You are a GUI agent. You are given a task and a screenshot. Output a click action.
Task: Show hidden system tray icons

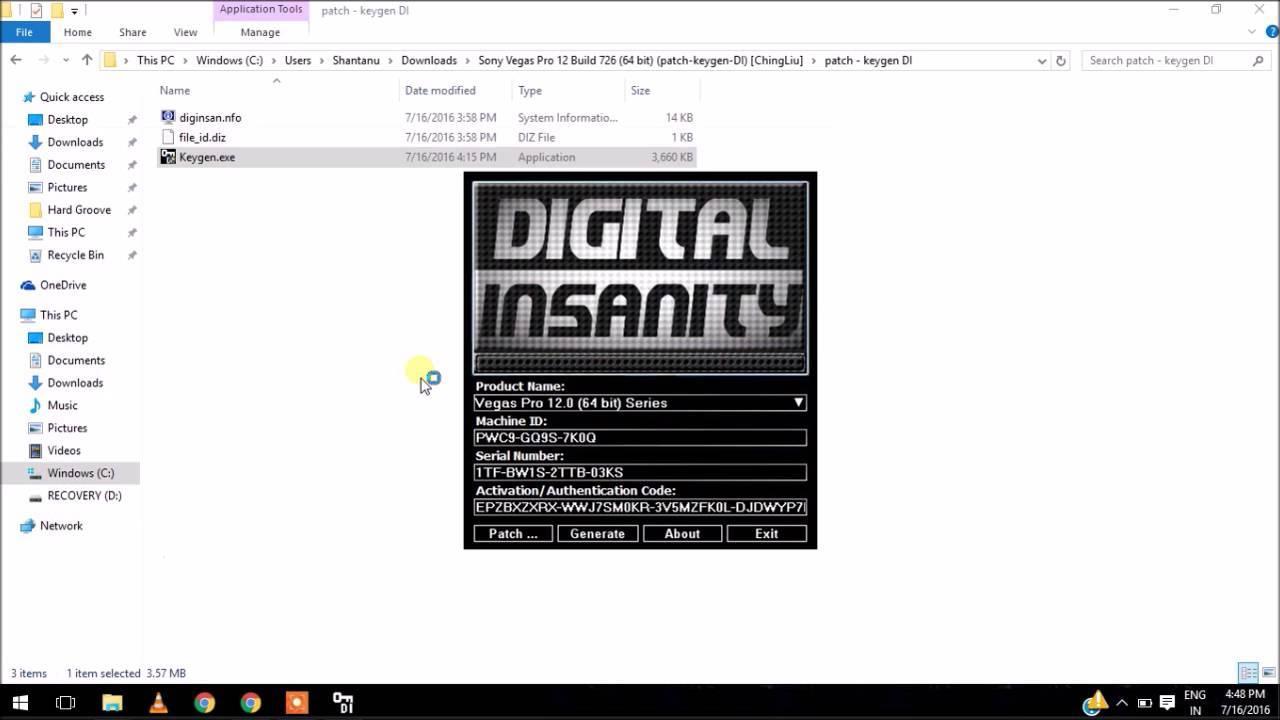click(1122, 703)
